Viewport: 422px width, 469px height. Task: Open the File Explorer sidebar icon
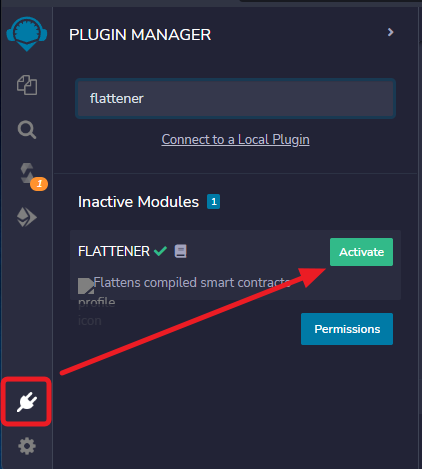click(x=27, y=85)
